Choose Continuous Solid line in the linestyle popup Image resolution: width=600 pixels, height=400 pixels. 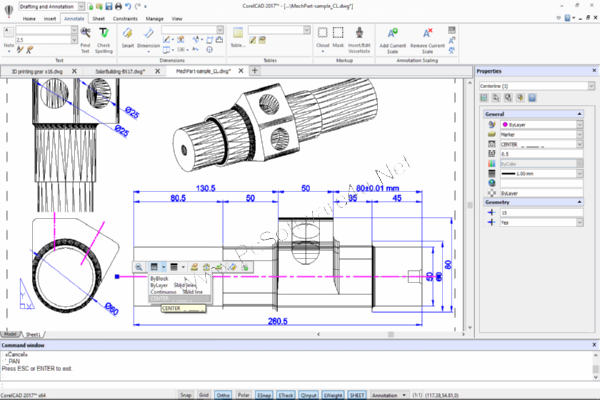177,292
